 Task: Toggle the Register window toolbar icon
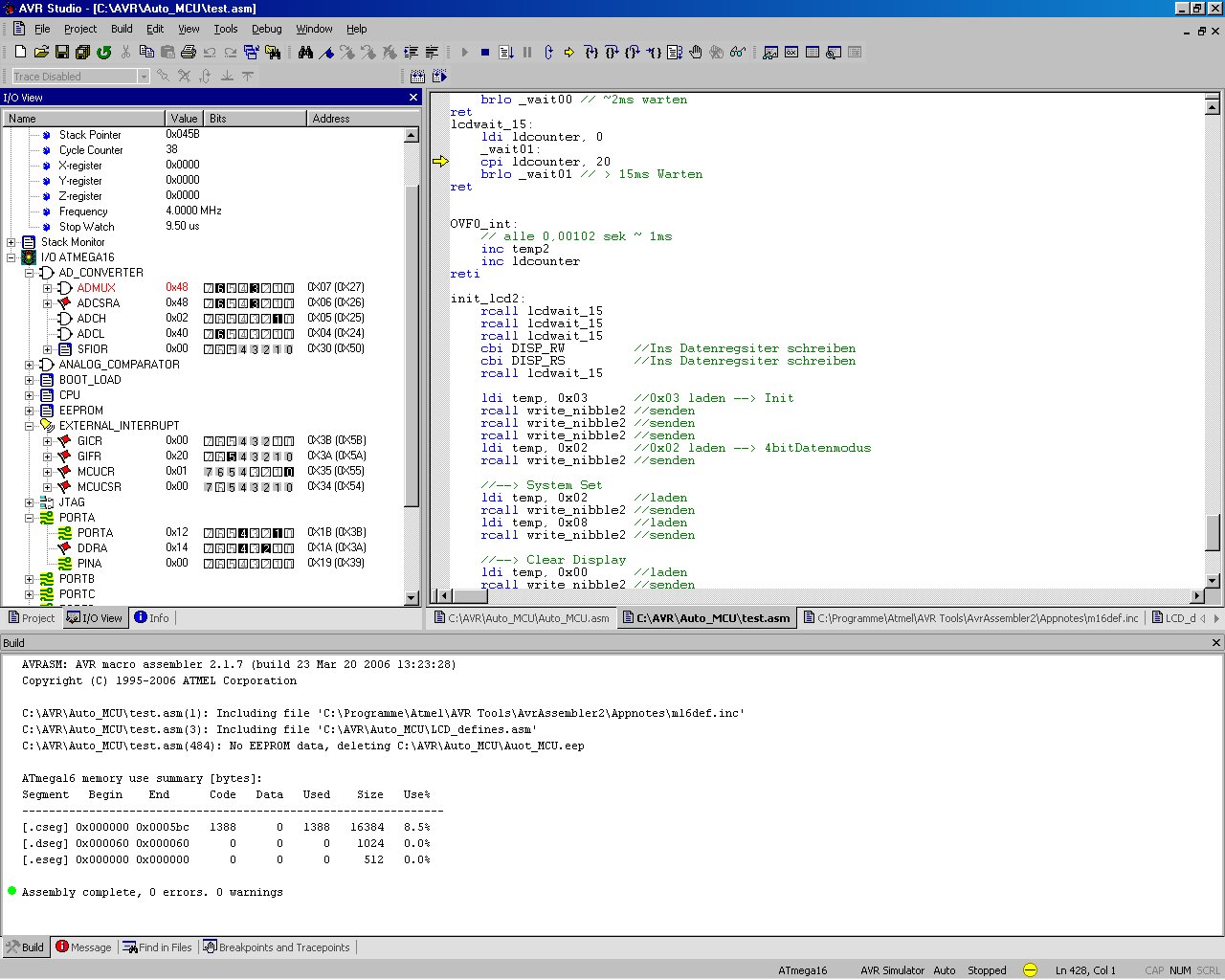(x=791, y=52)
